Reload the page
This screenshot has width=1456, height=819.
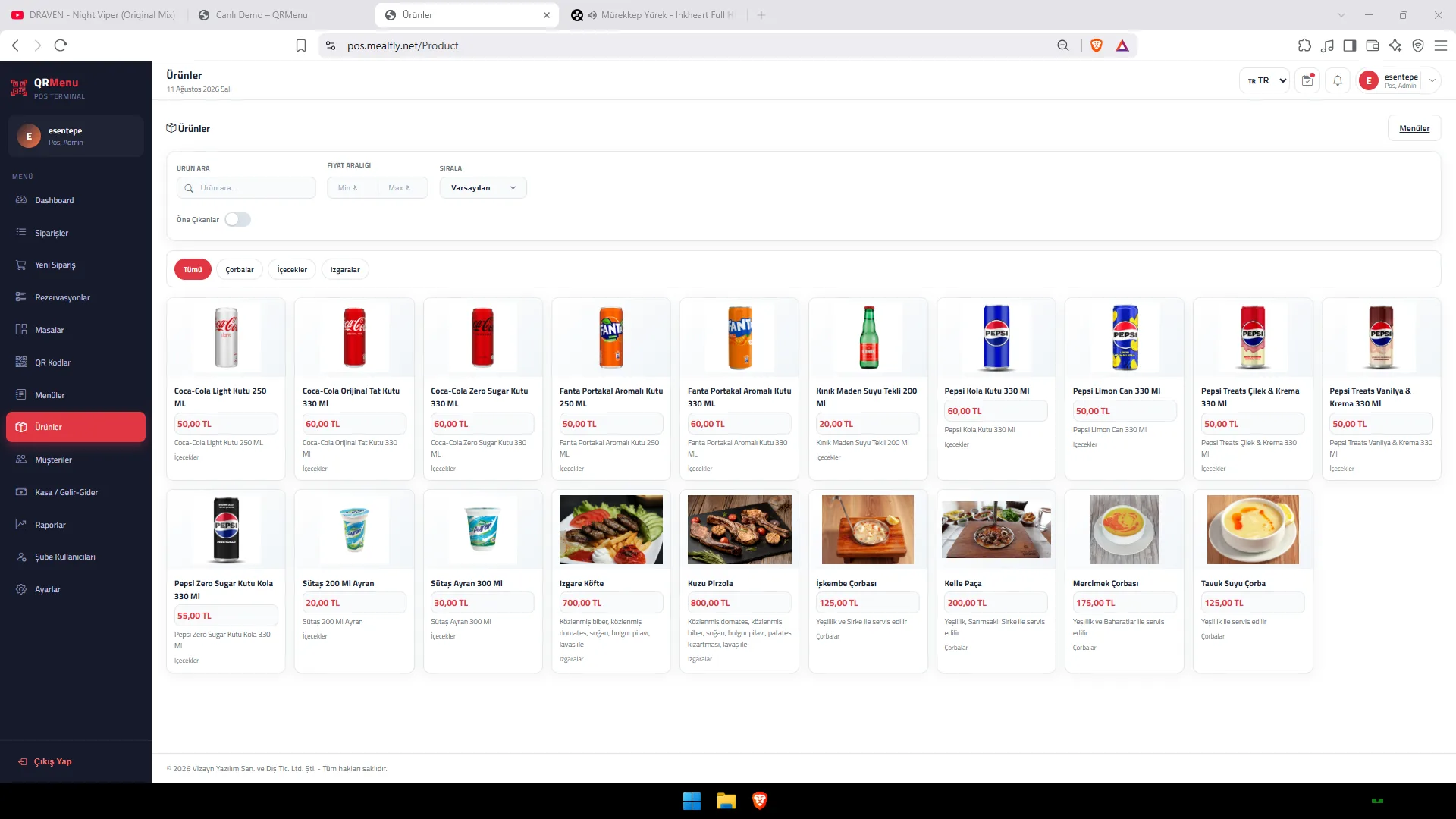61,45
